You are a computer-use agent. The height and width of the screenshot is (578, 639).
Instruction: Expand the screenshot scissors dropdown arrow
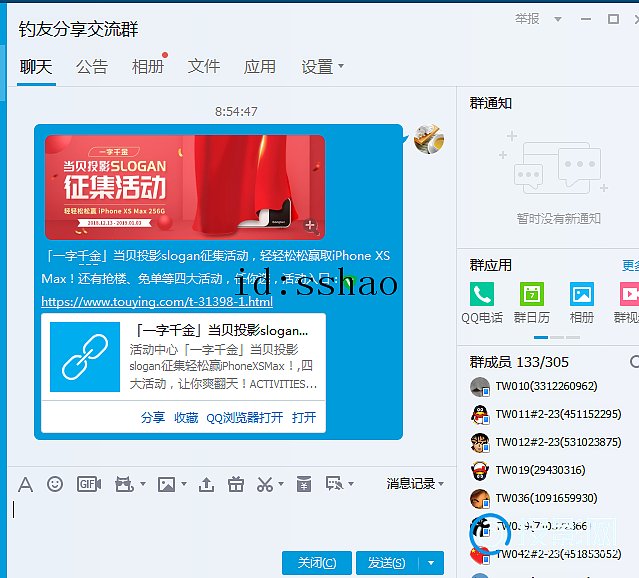281,484
